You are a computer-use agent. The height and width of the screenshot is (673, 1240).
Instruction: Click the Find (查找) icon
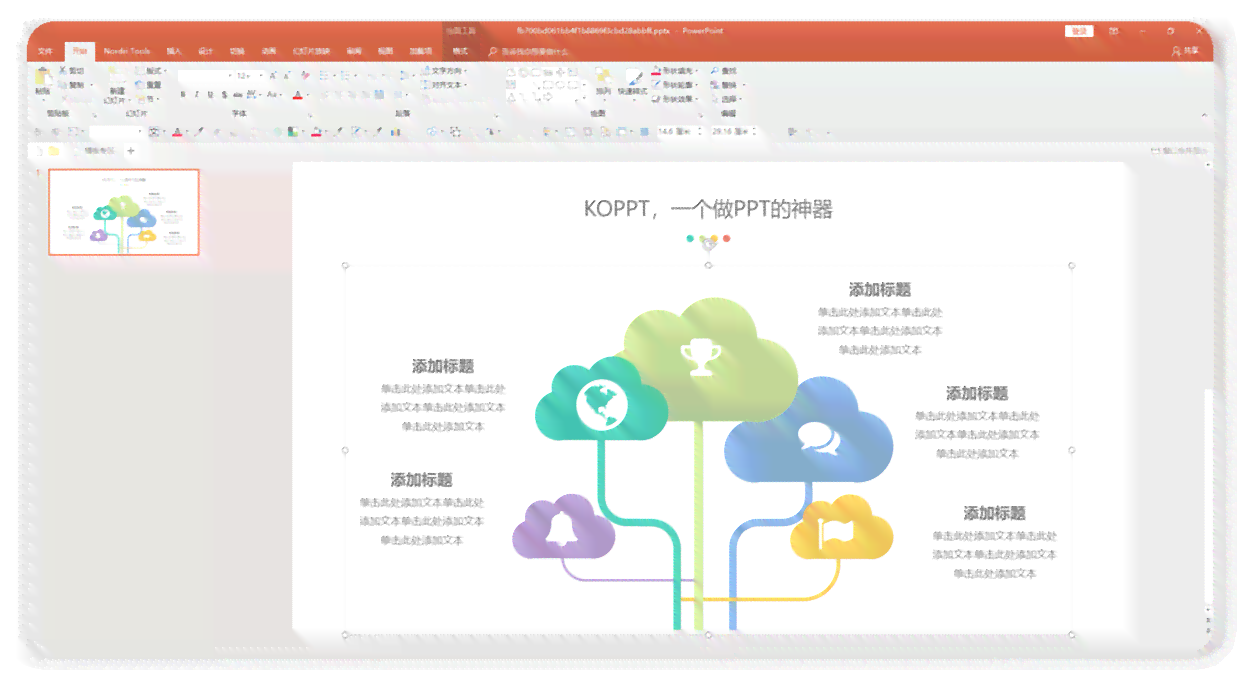(715, 71)
